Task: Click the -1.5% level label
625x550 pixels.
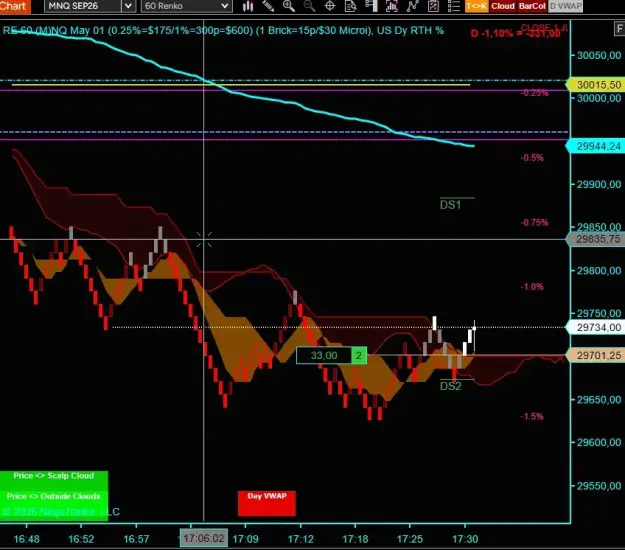Action: click(x=532, y=416)
